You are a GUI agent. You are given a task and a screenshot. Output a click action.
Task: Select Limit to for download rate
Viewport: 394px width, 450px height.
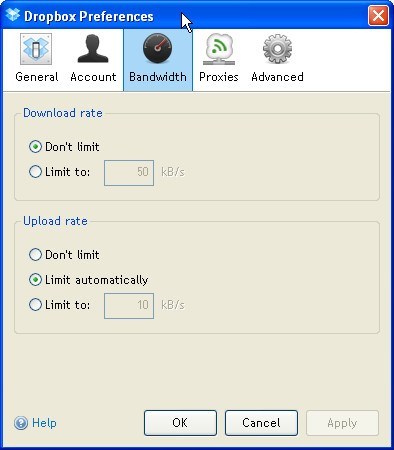(x=35, y=172)
